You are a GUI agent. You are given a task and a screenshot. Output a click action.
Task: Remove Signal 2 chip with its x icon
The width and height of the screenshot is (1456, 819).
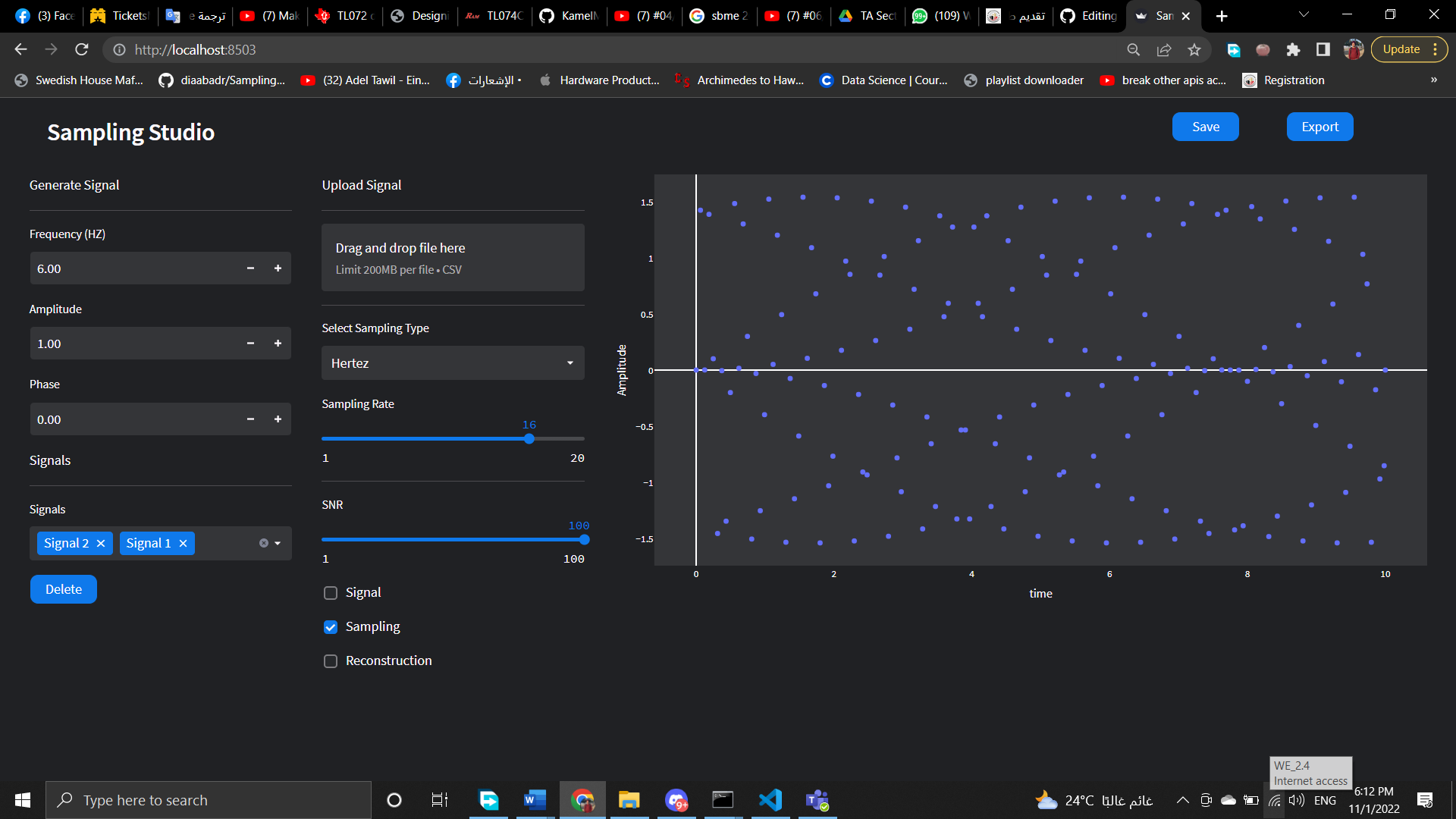click(101, 543)
